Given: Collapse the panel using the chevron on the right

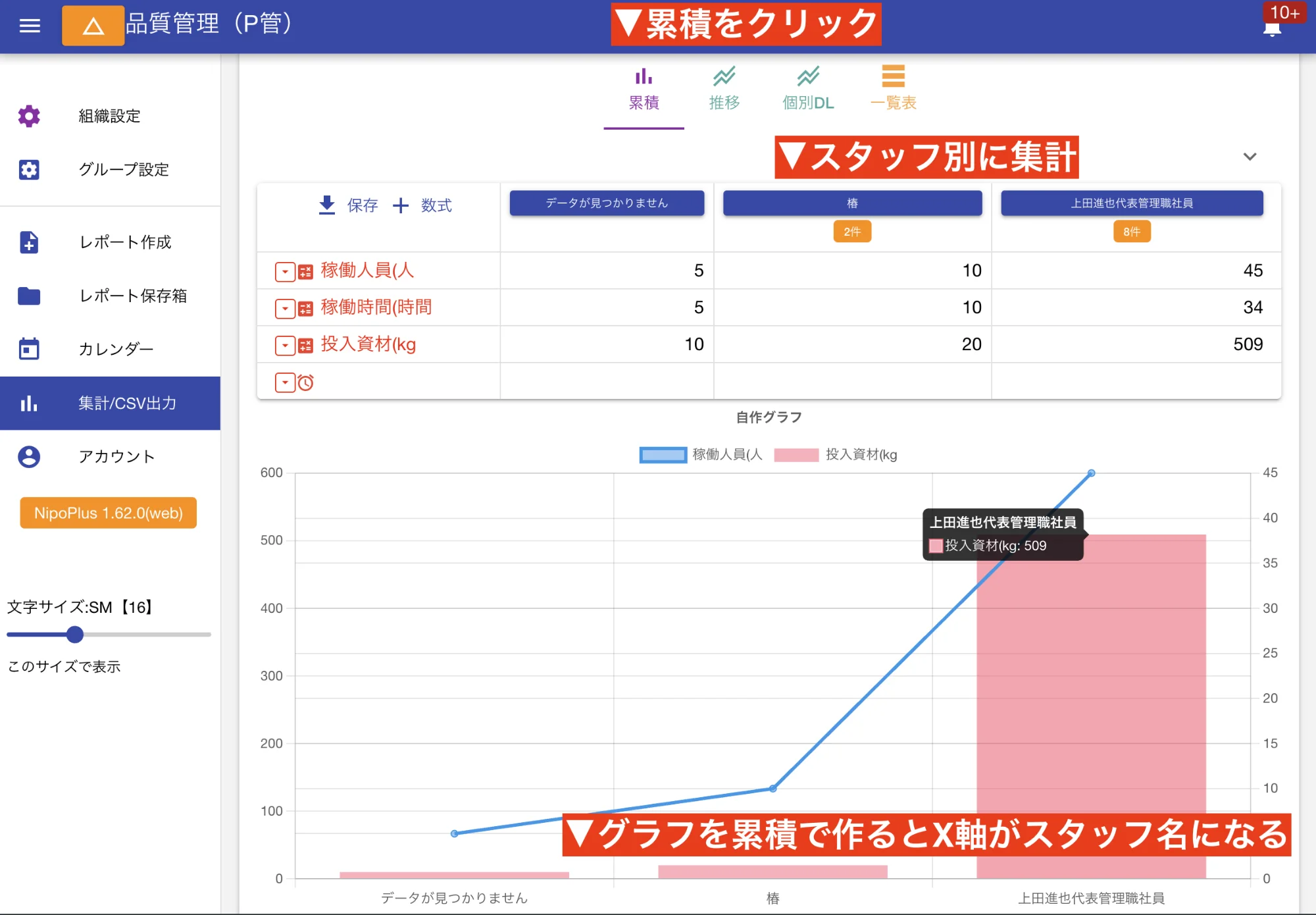Looking at the screenshot, I should point(1249,156).
